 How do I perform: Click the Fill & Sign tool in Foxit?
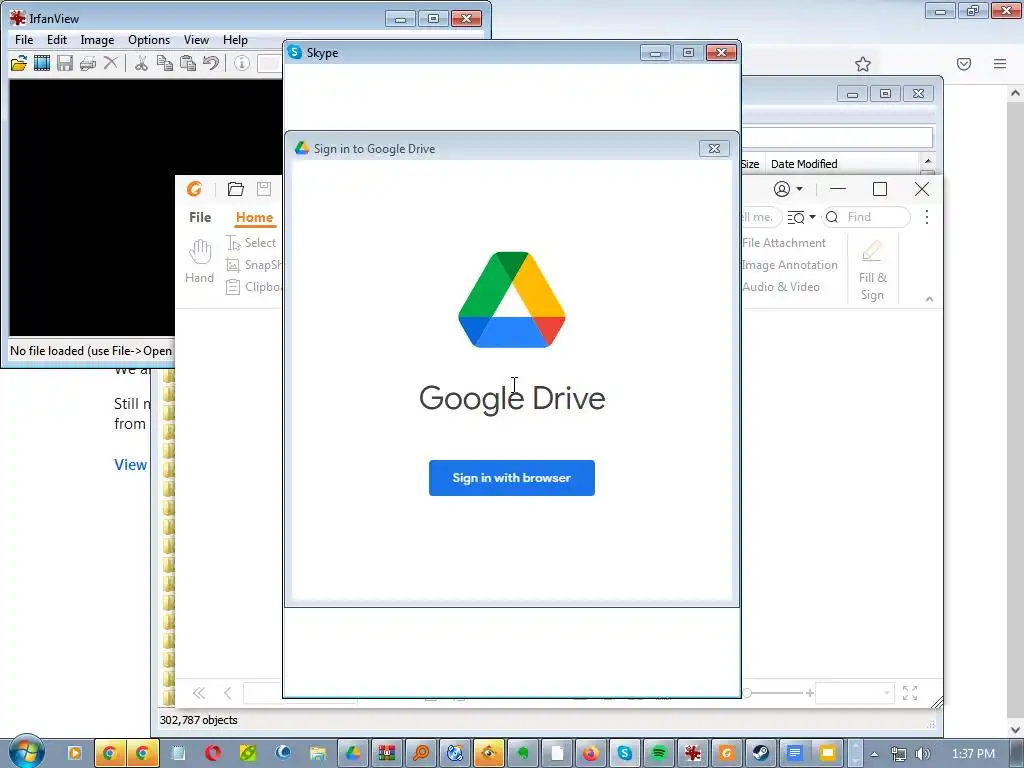click(x=872, y=270)
